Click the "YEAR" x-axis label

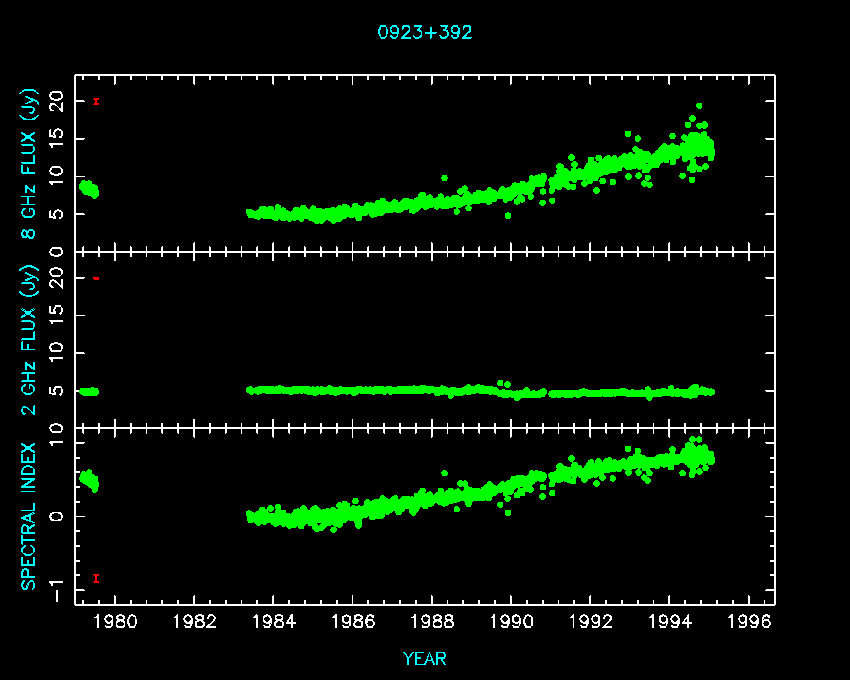point(424,659)
